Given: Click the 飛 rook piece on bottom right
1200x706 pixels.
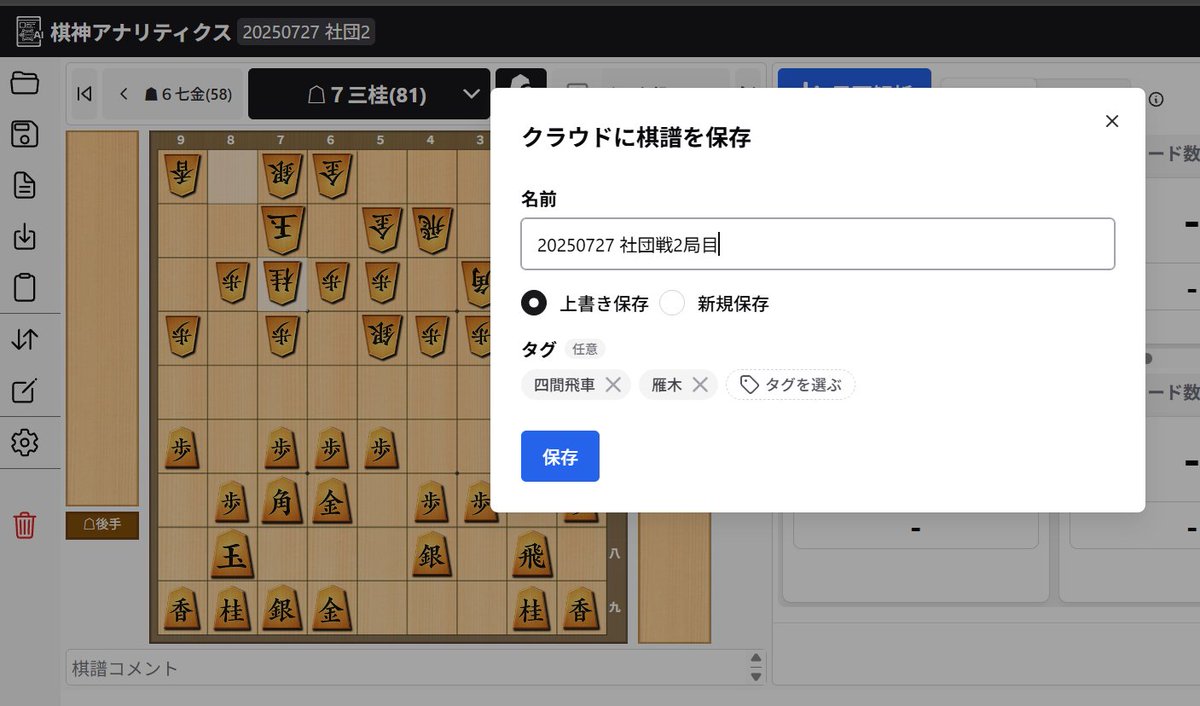Looking at the screenshot, I should [x=530, y=556].
